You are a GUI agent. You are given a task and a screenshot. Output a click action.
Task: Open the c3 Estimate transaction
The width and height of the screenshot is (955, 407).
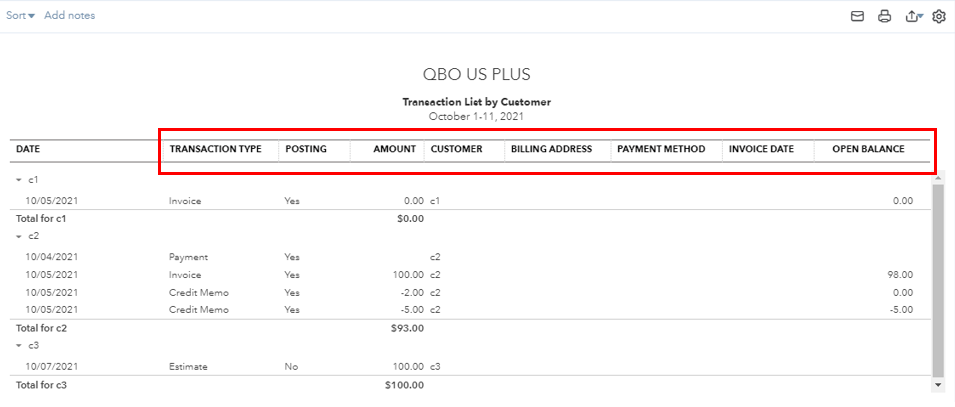(x=188, y=367)
